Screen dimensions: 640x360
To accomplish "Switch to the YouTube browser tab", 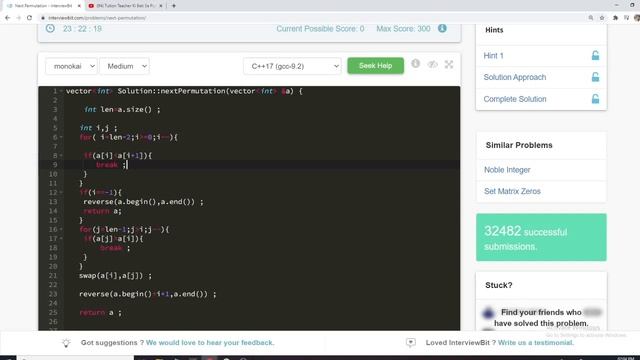I will [x=124, y=6].
